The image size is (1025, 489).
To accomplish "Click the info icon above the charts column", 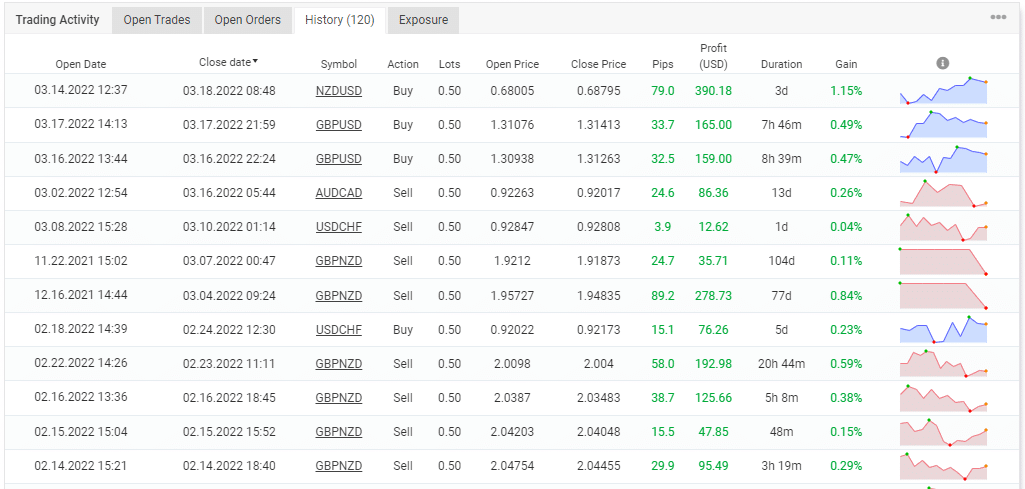I will (x=942, y=63).
